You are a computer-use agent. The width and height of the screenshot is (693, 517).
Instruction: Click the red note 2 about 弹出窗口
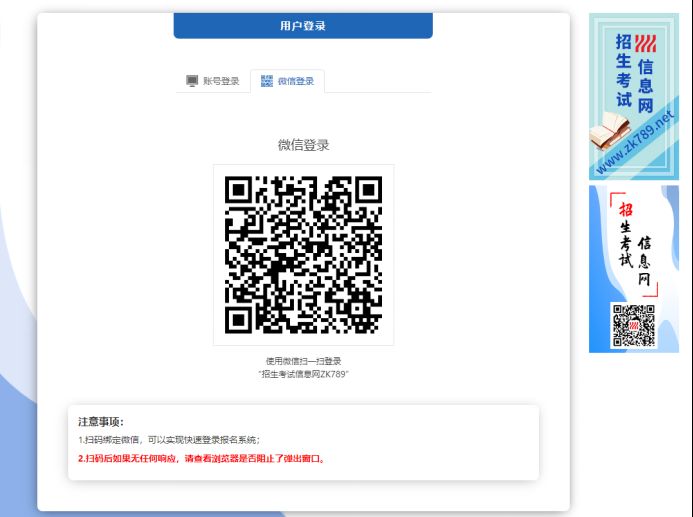pyautogui.click(x=202, y=459)
